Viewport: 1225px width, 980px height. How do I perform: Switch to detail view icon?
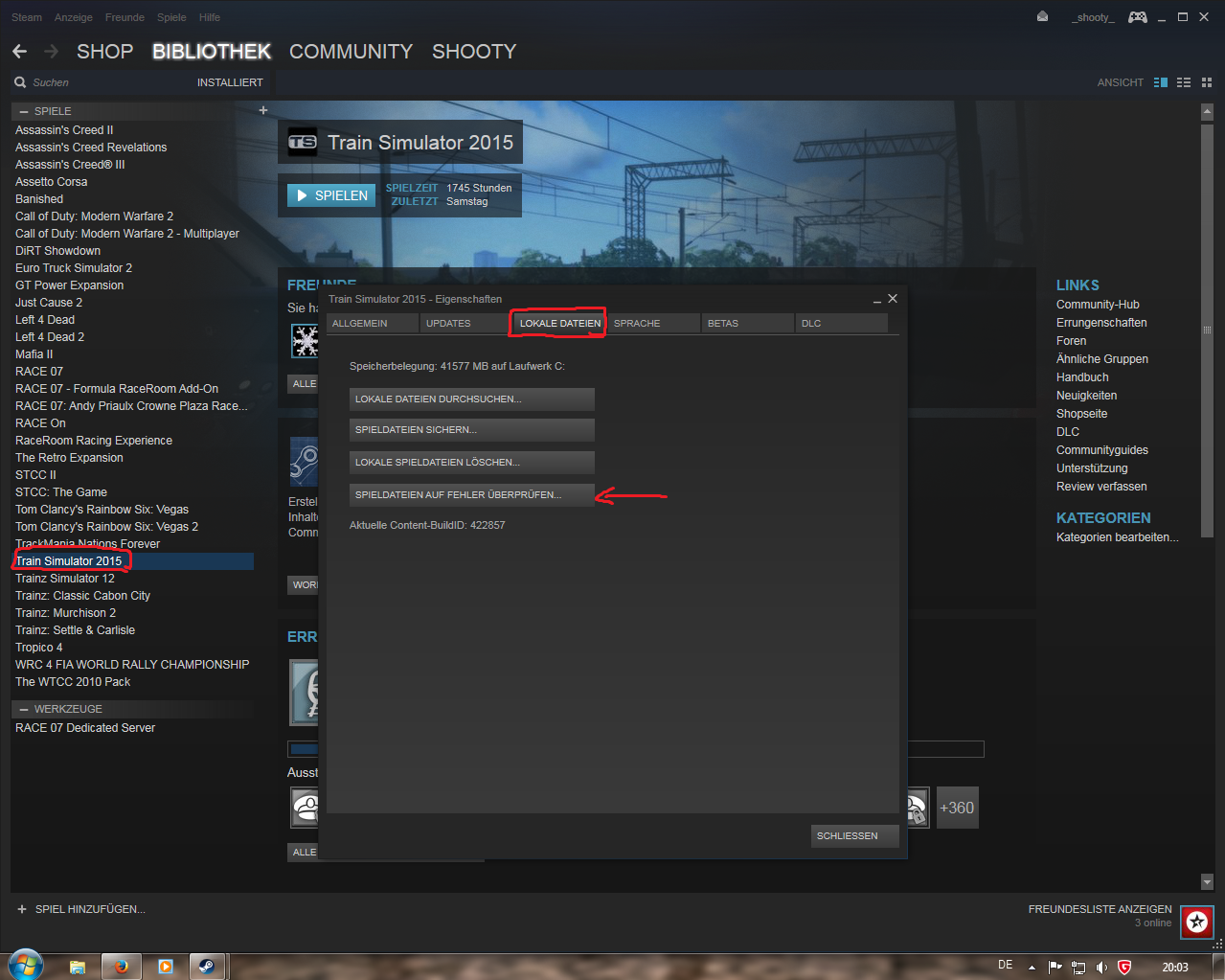click(x=1161, y=82)
